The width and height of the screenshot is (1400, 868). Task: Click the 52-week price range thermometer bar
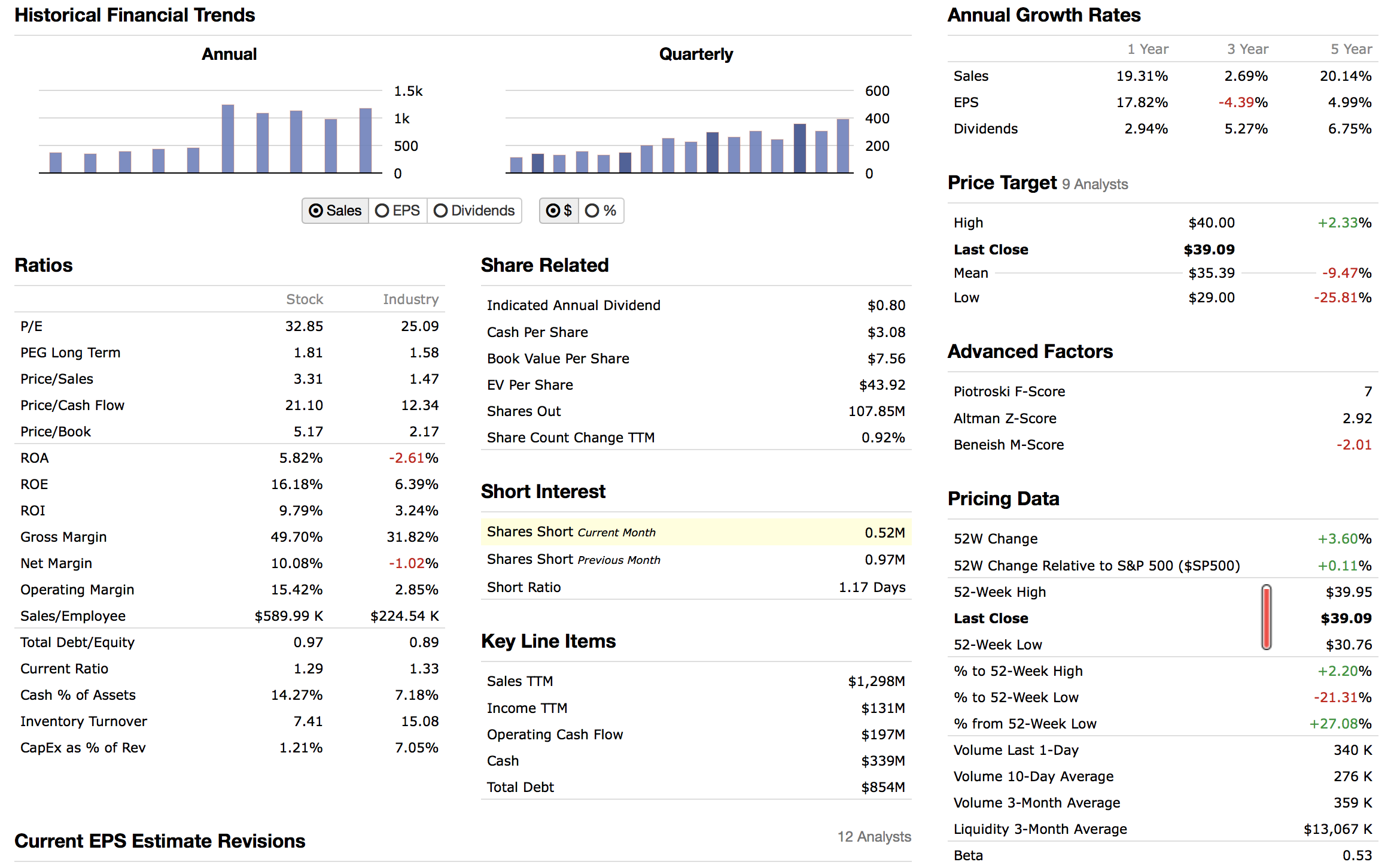1266,617
